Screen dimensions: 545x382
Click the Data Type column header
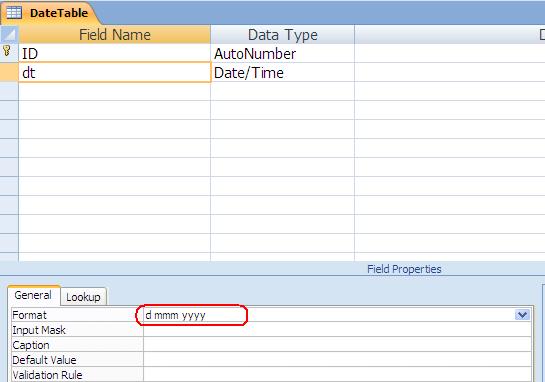(283, 34)
